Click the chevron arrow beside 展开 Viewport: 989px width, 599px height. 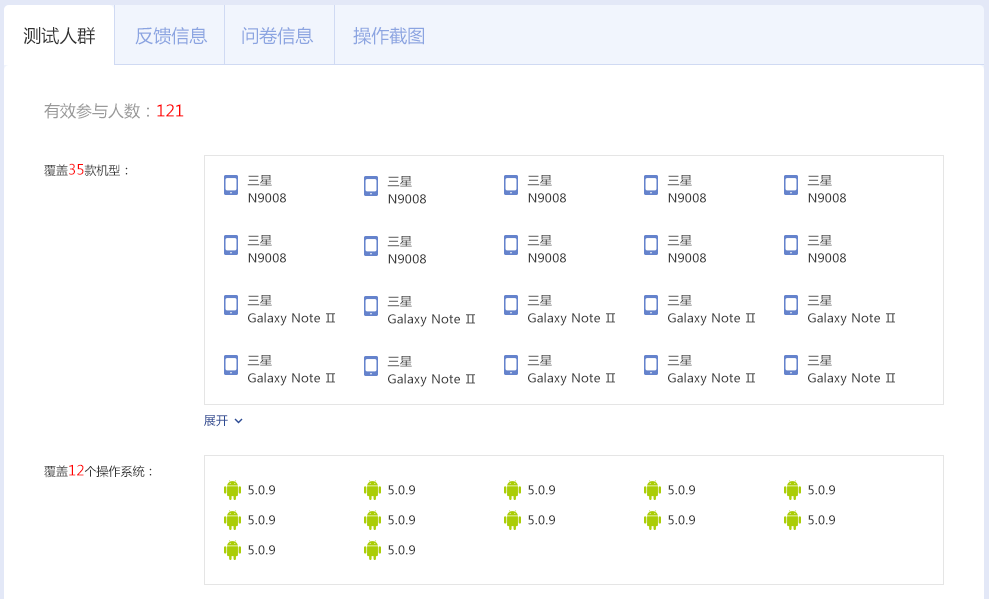coord(238,421)
